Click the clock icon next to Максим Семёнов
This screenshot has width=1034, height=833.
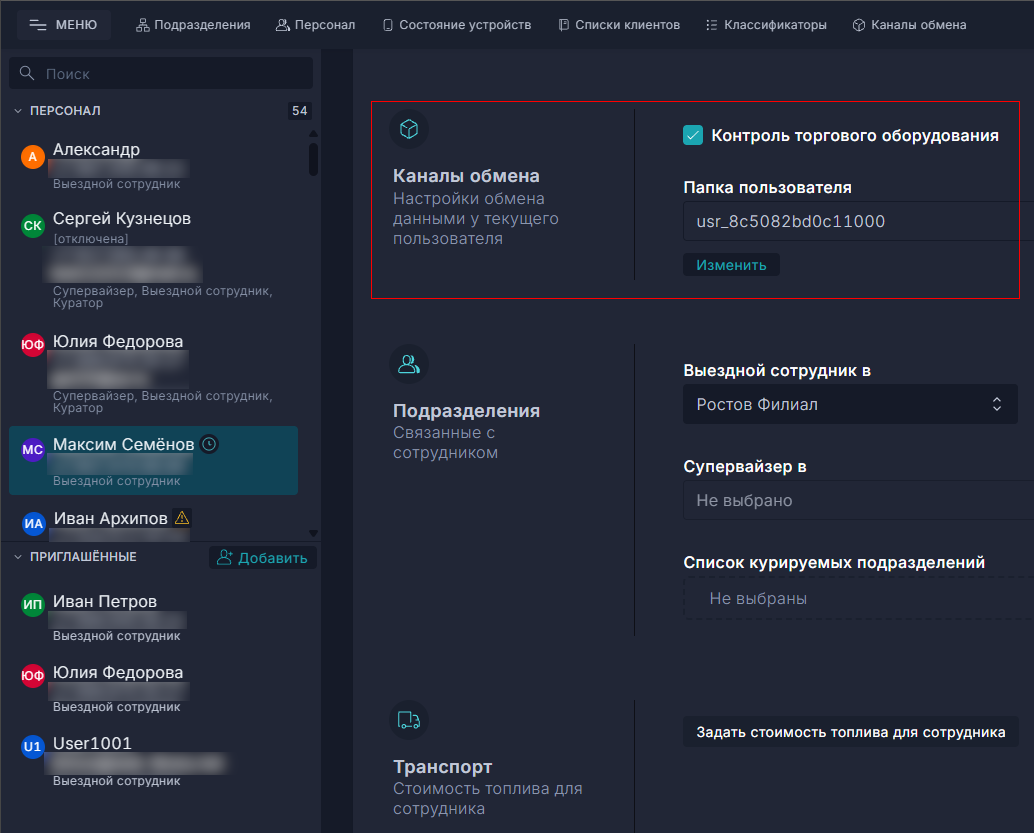click(209, 445)
